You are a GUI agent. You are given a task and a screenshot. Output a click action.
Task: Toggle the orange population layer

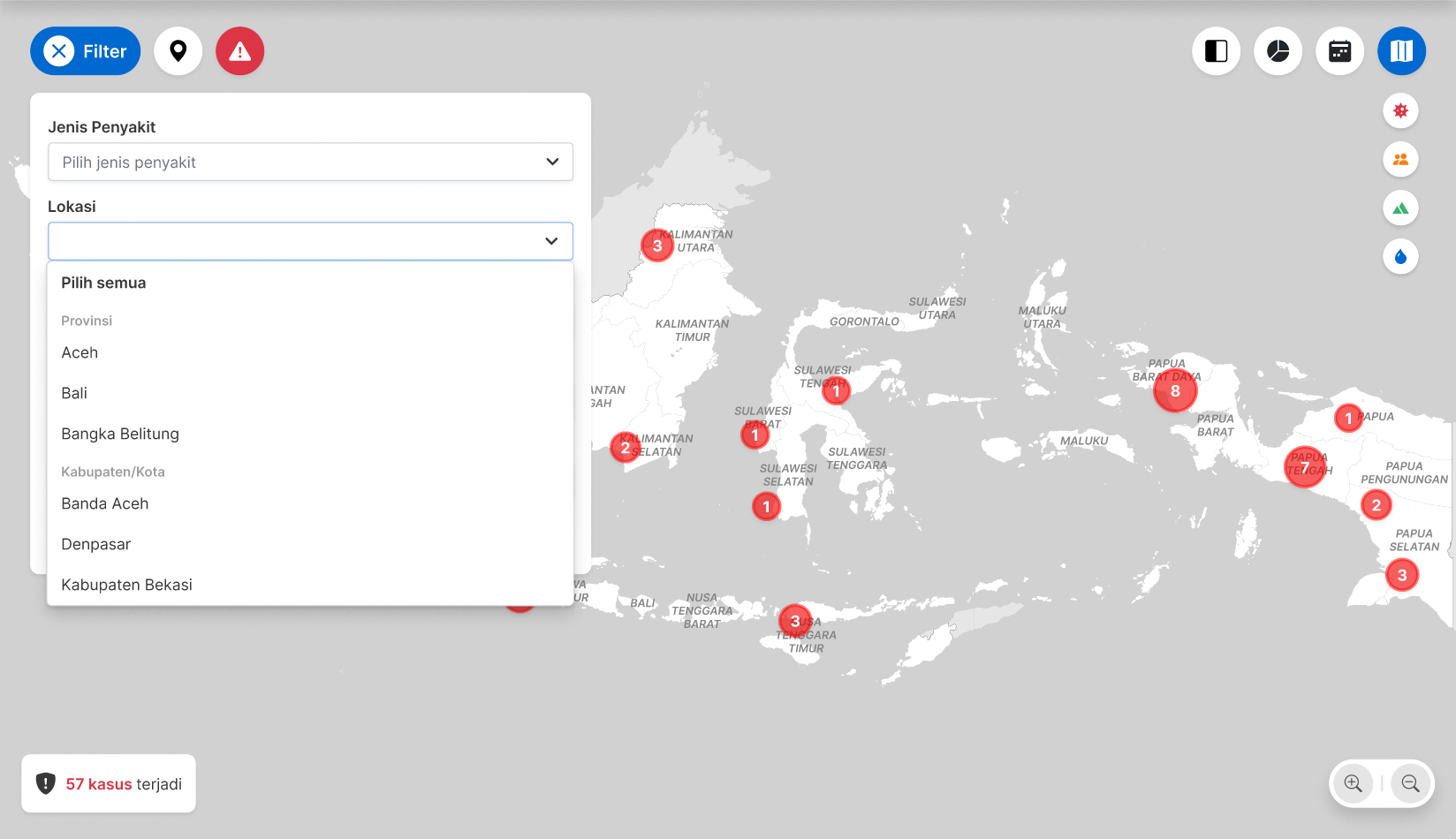pos(1400,160)
